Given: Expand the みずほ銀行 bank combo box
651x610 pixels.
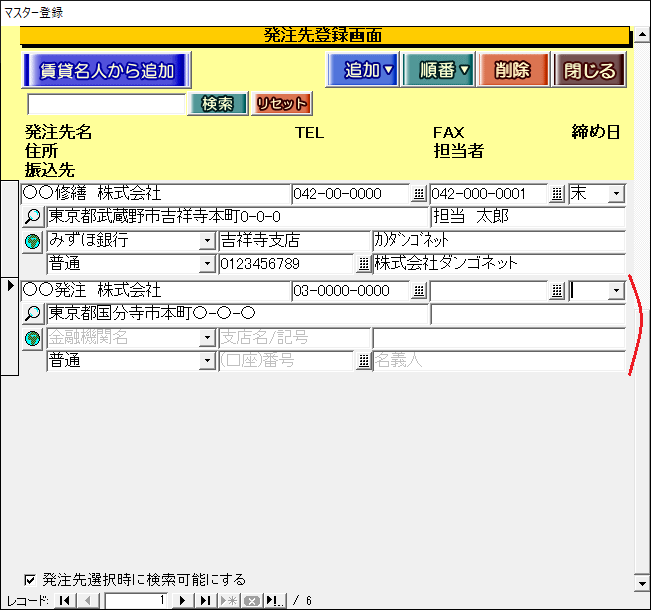Looking at the screenshot, I should (207, 241).
